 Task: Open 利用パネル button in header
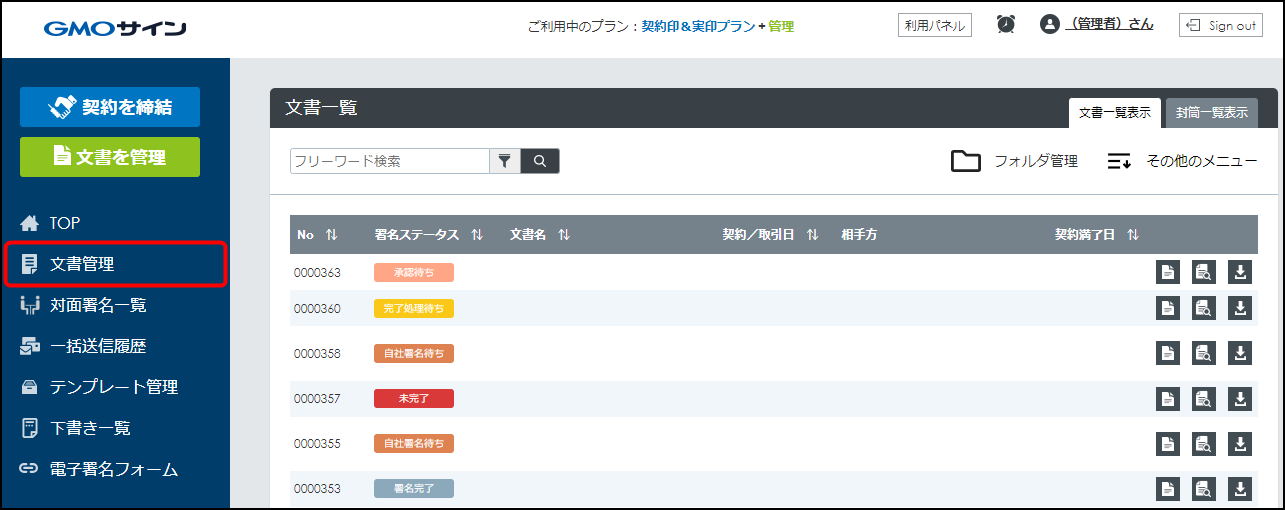click(934, 26)
